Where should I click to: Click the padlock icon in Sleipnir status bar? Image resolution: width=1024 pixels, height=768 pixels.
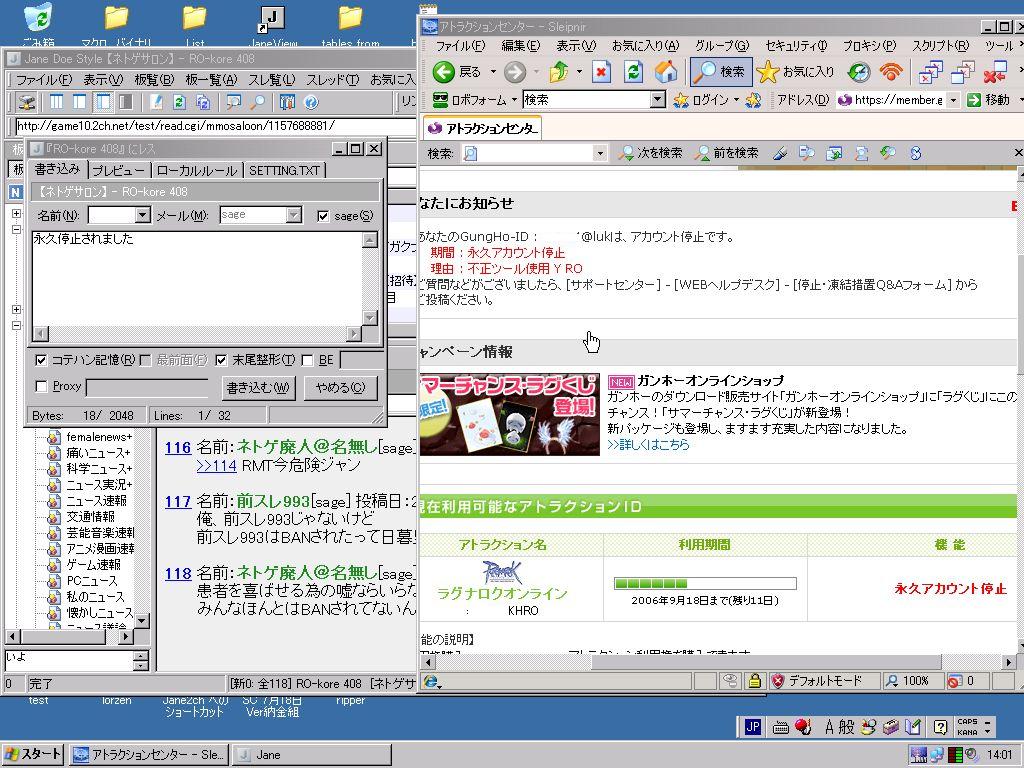(754, 681)
